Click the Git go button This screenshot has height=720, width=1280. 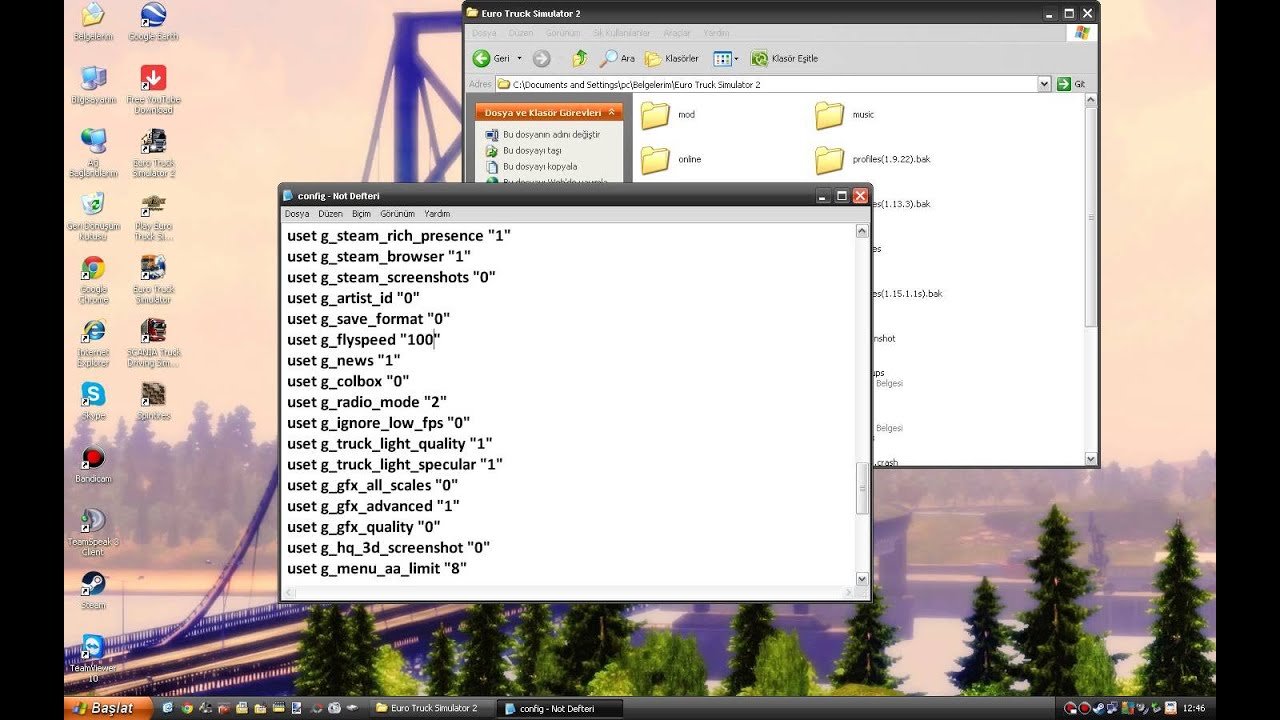coord(1071,84)
